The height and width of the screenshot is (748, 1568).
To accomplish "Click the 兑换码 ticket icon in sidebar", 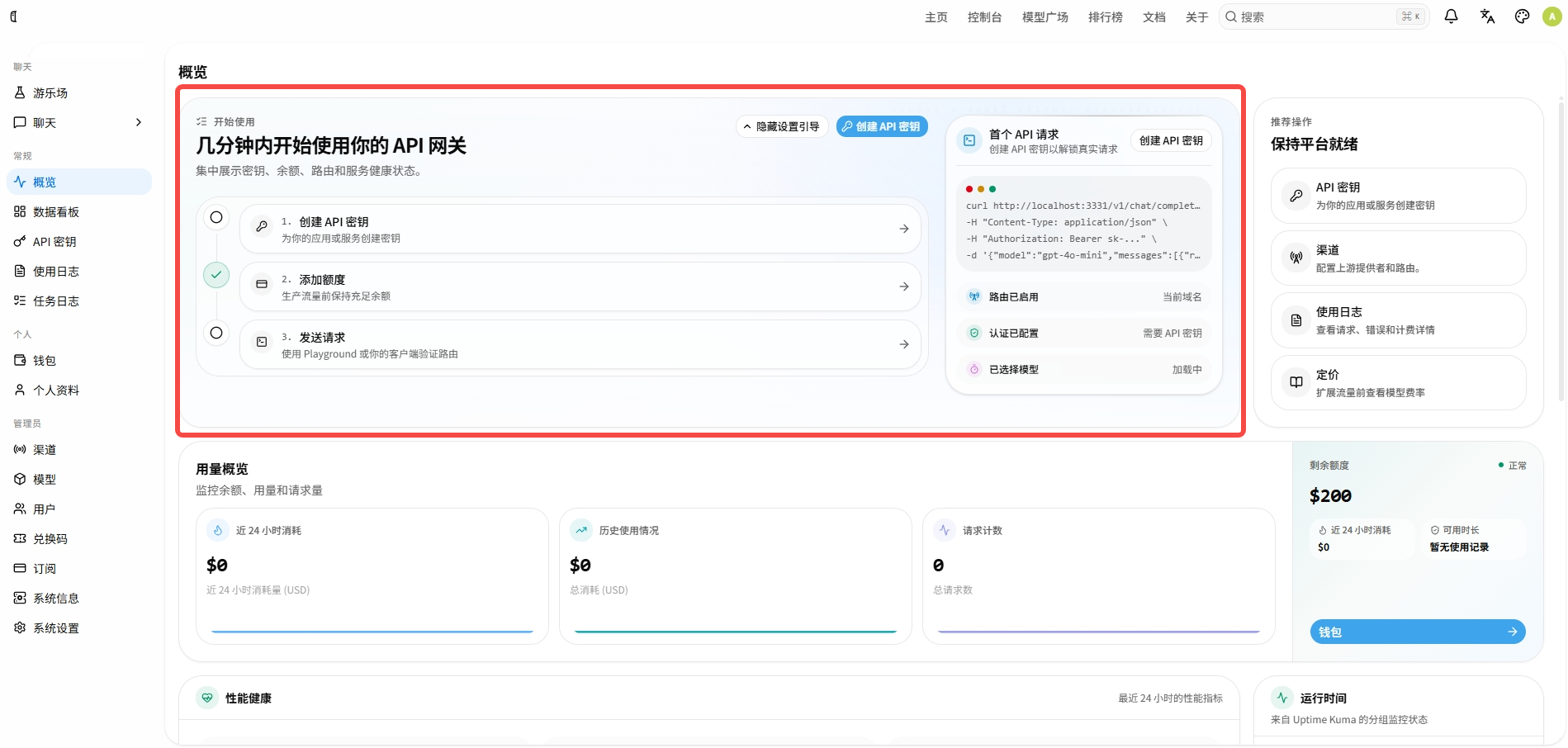I will (x=20, y=538).
